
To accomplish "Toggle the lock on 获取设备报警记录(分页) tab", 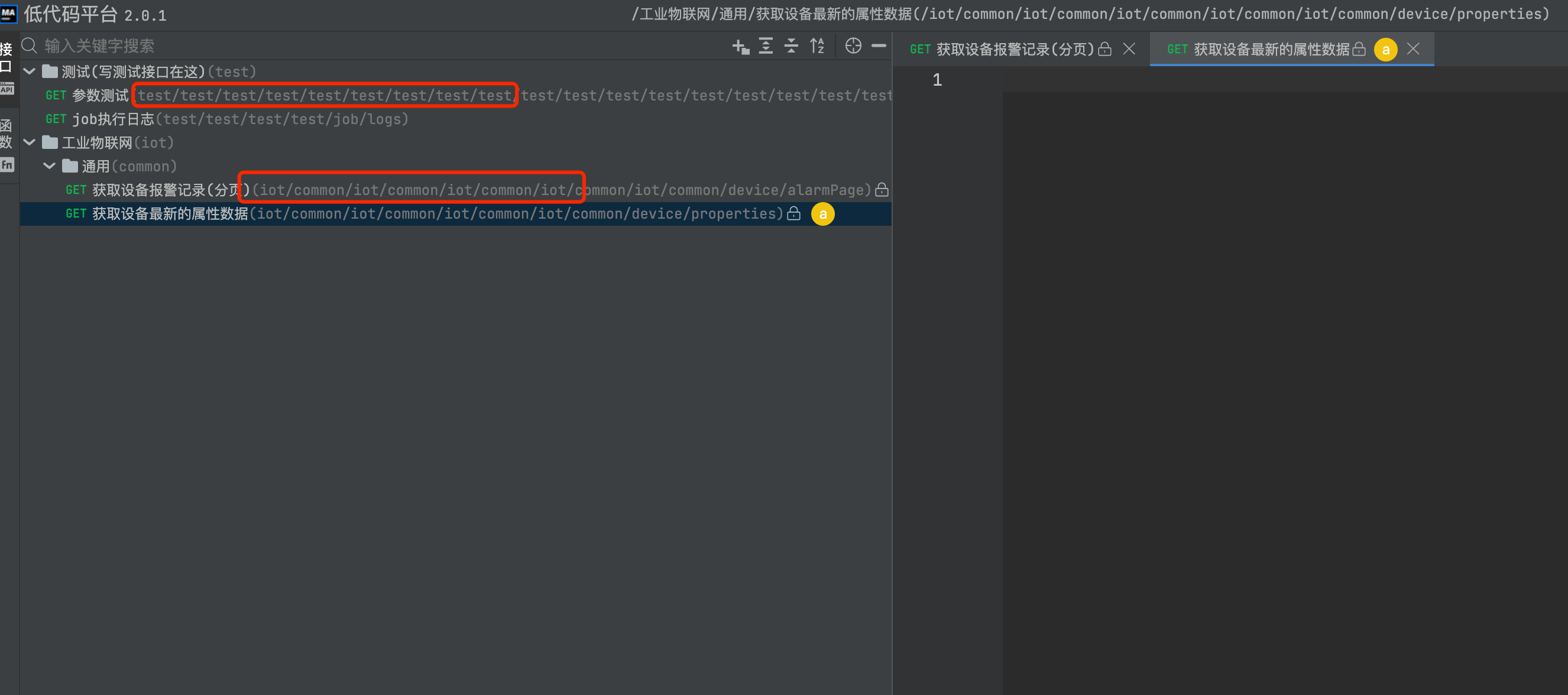I will pyautogui.click(x=1106, y=49).
